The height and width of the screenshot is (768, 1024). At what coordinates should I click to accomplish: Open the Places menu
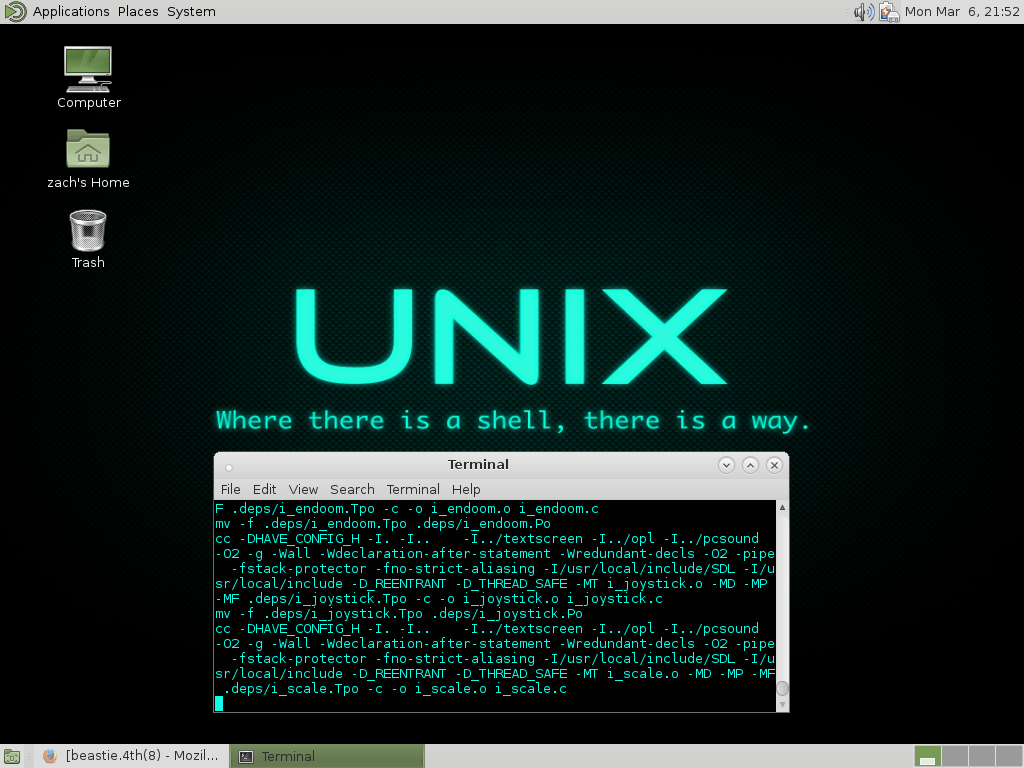coord(137,11)
